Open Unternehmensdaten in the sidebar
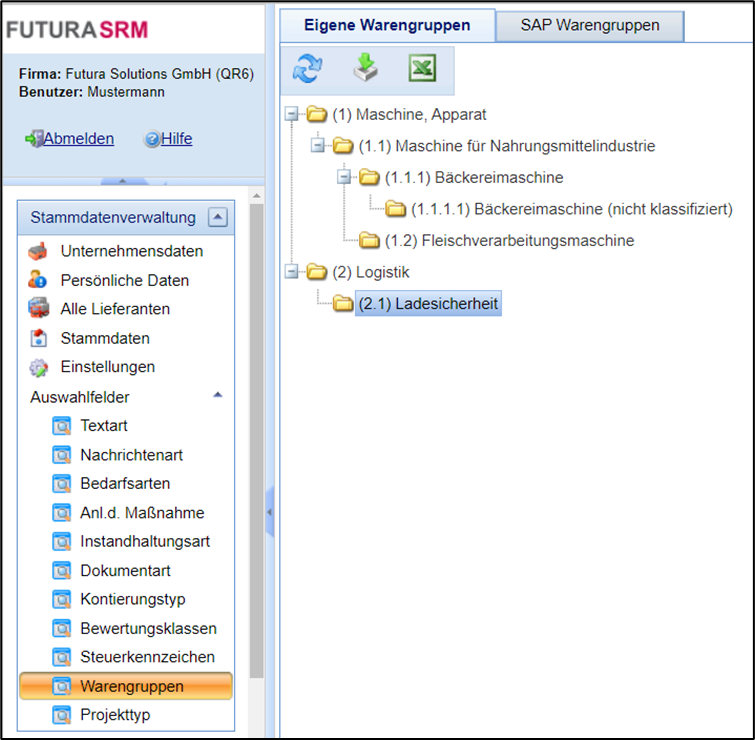This screenshot has width=755, height=740. (x=131, y=251)
